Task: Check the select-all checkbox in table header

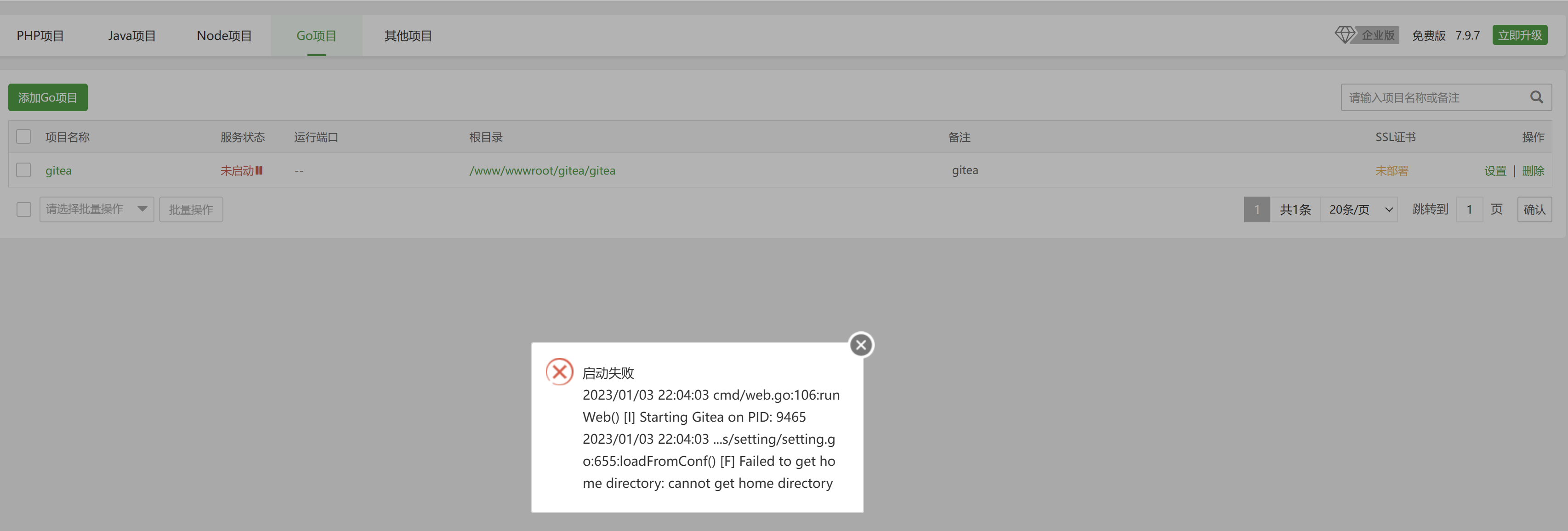Action: 23,136
